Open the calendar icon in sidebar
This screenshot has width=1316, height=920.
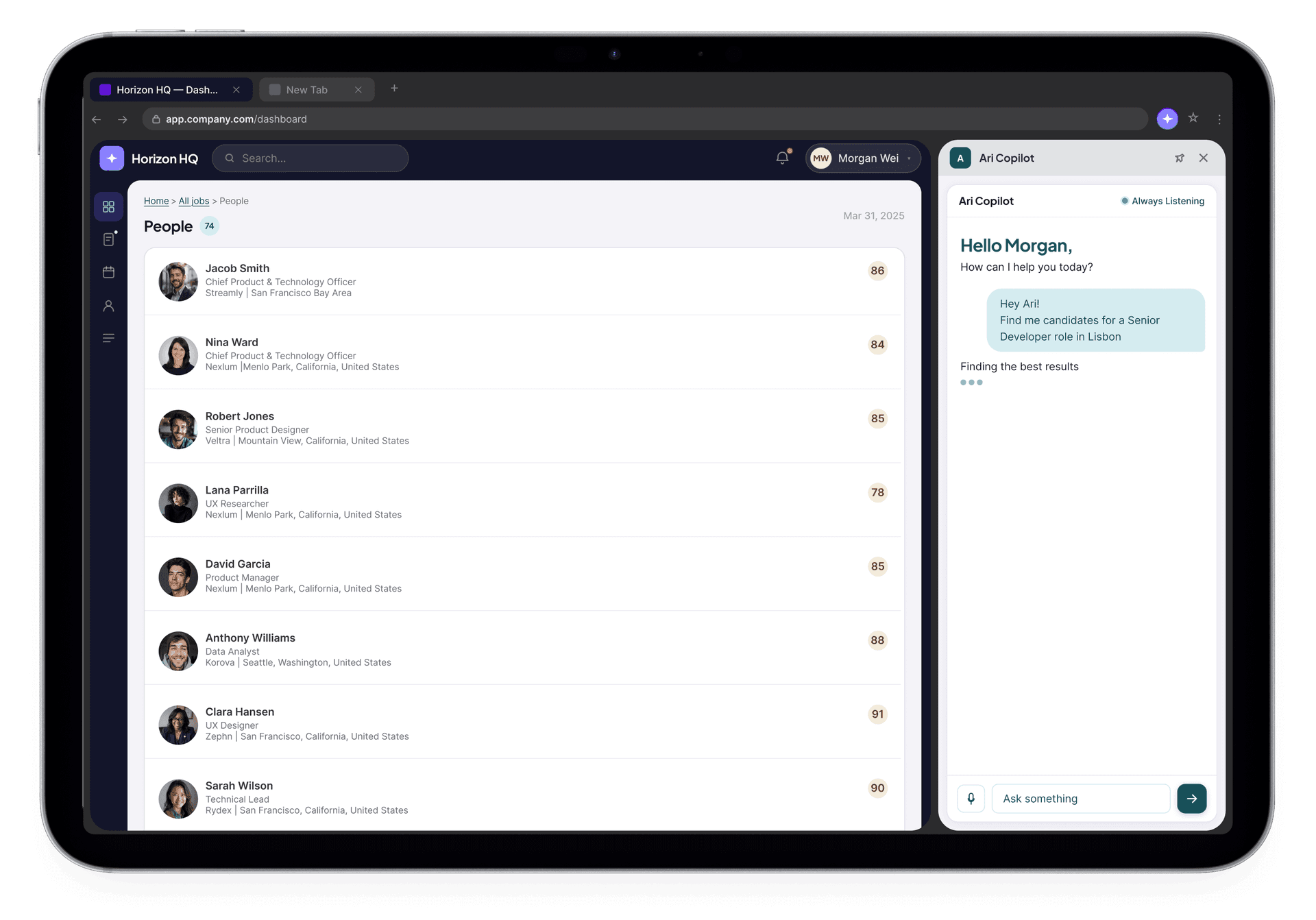pos(108,272)
